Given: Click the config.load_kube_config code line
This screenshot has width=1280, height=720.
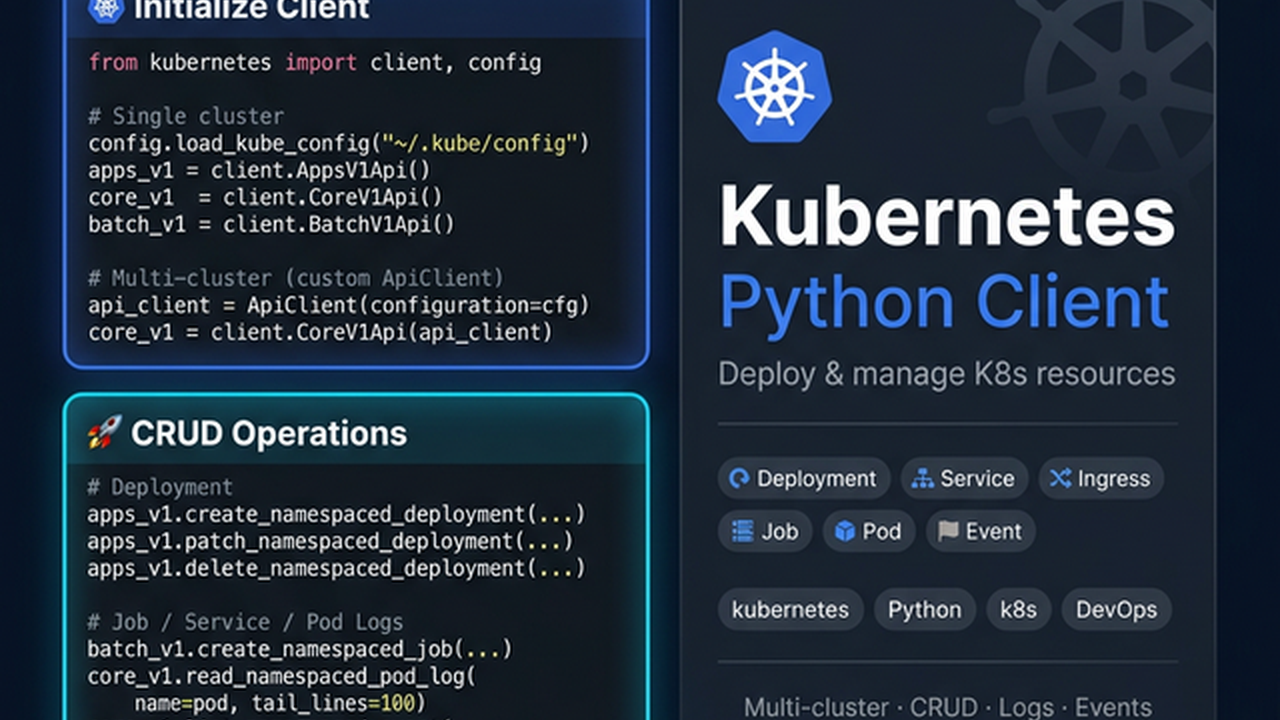Looking at the screenshot, I should 339,143.
